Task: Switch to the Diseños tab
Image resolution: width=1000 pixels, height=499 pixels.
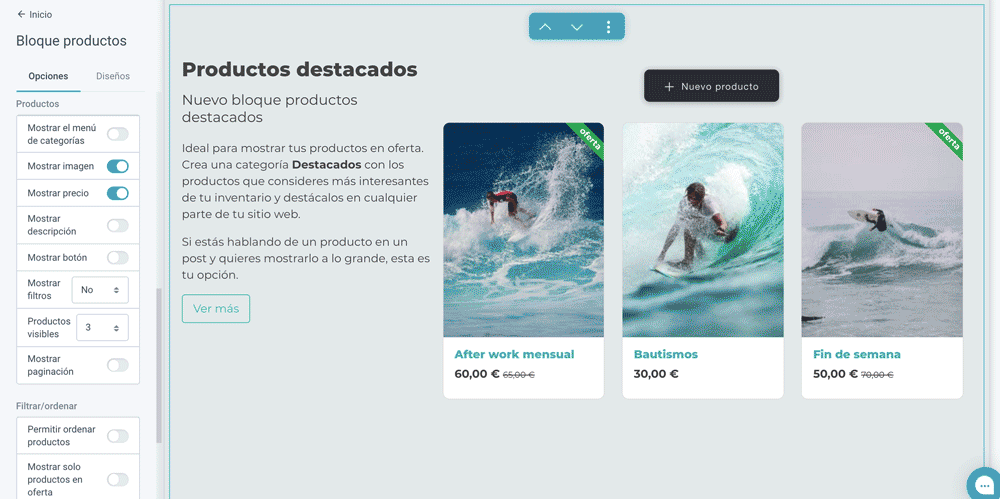Action: [113, 76]
